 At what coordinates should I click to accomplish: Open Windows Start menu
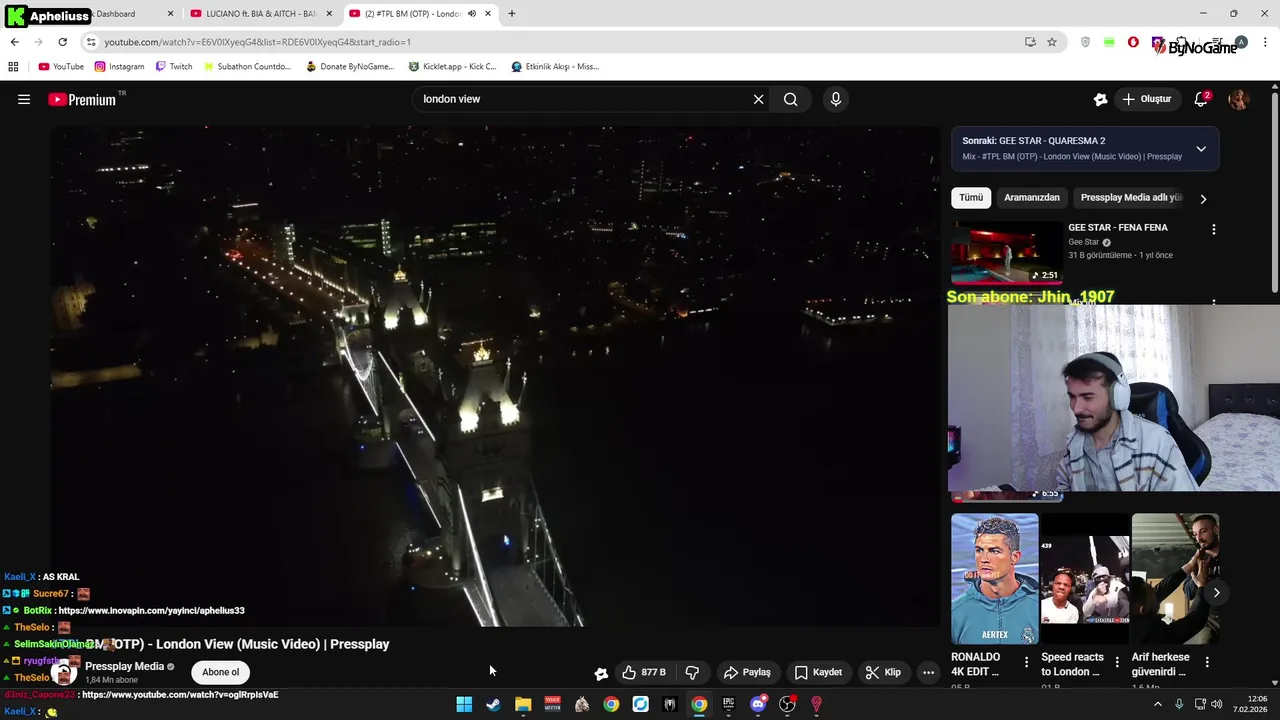464,705
